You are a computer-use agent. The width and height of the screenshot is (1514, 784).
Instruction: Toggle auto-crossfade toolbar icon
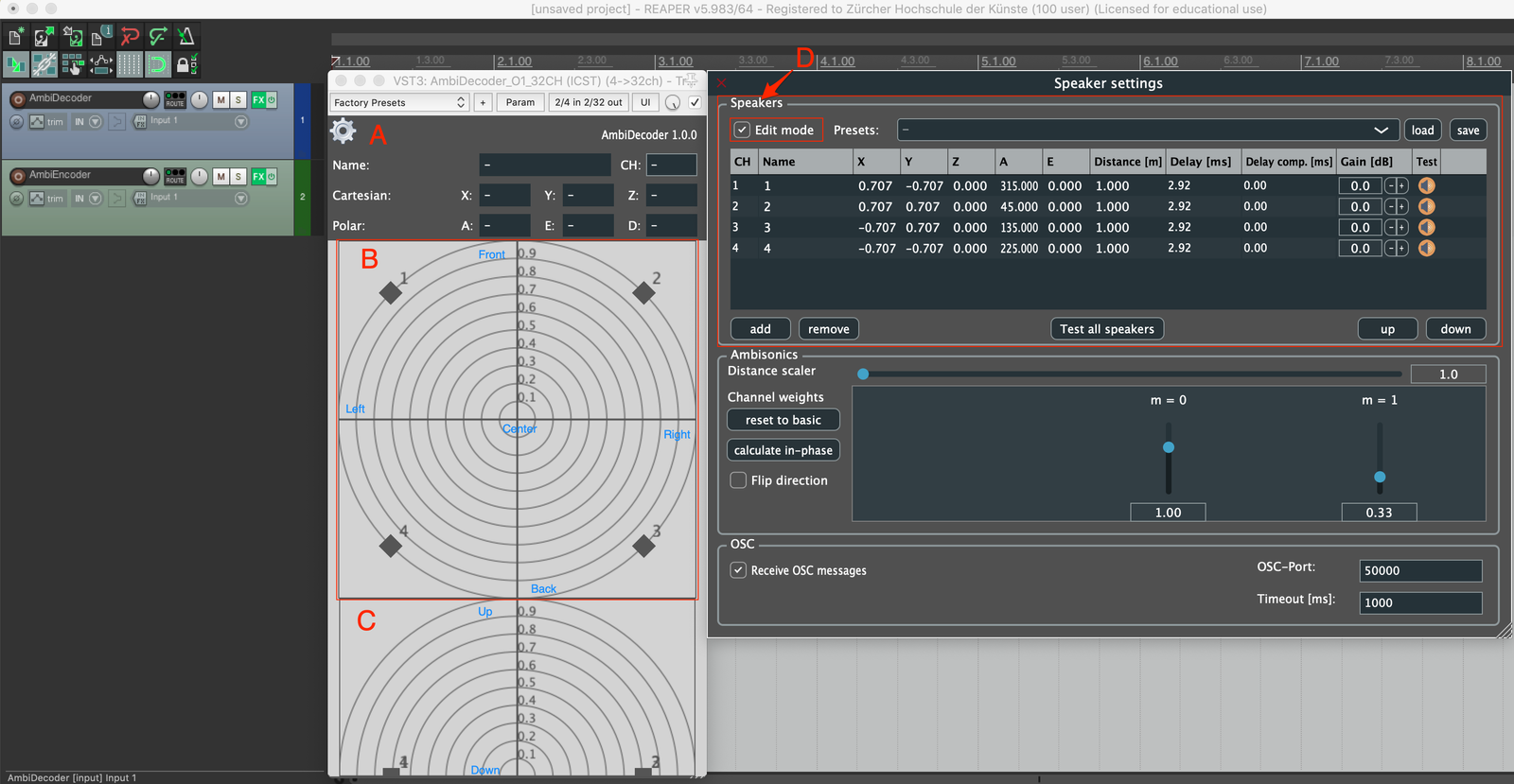16,64
